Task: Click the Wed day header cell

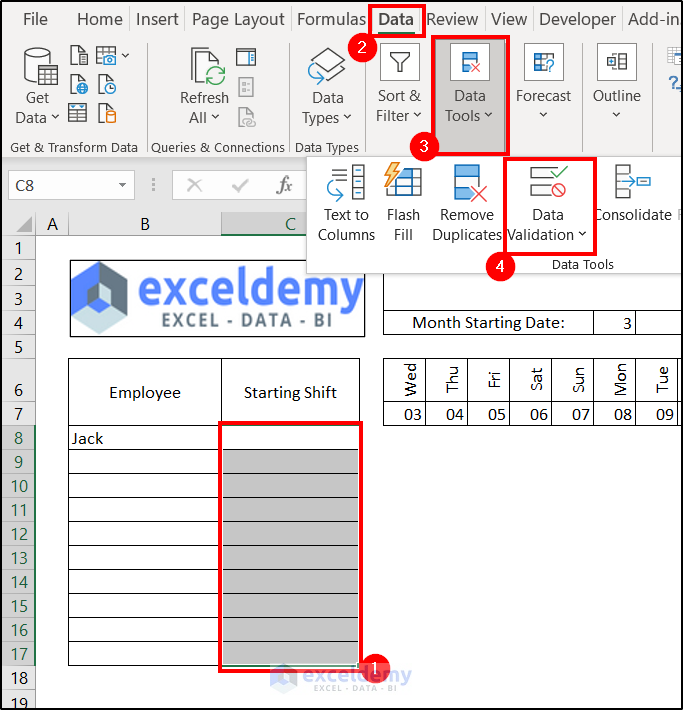Action: [x=405, y=380]
